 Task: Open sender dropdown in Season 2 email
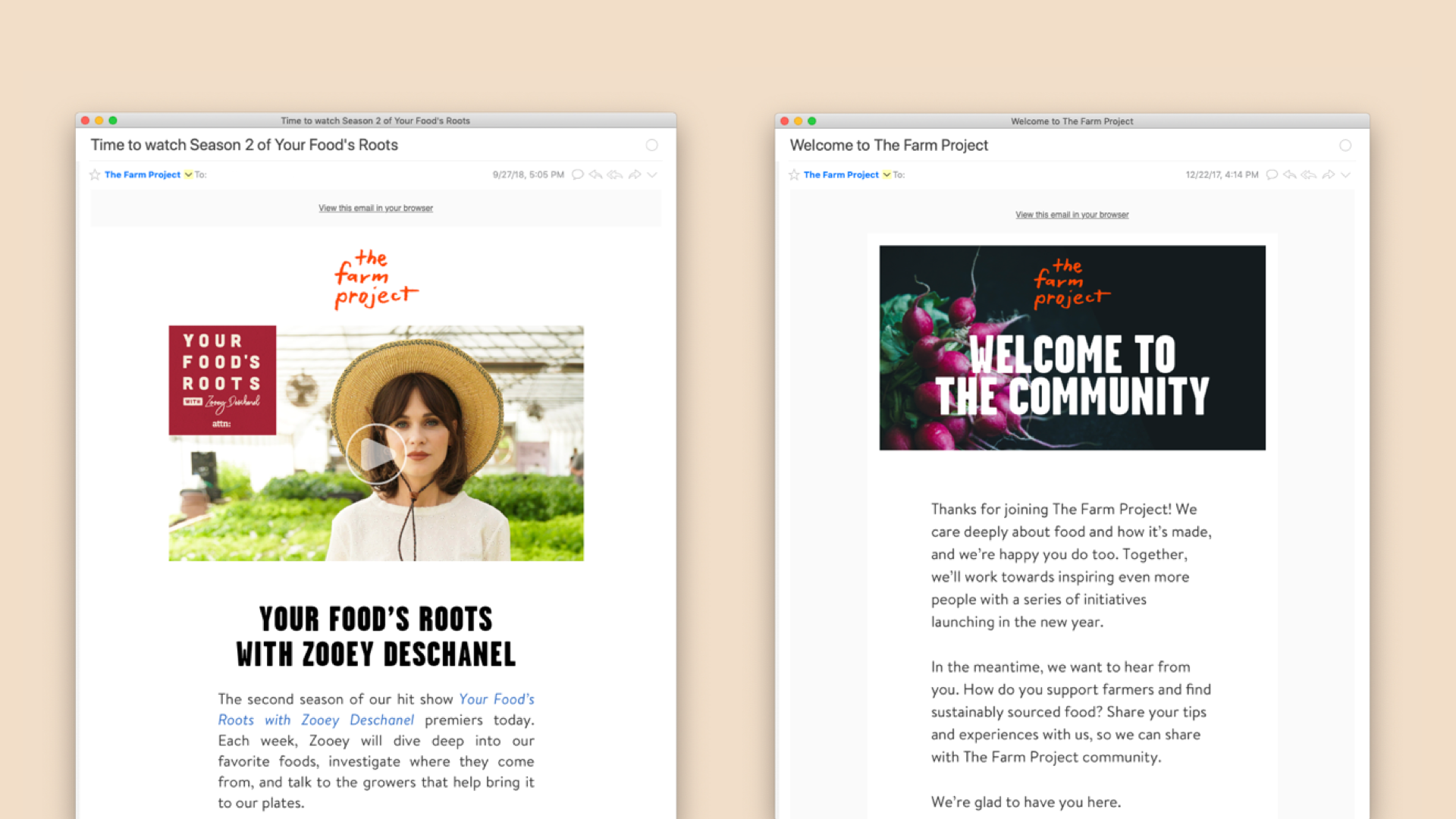pyautogui.click(x=188, y=174)
